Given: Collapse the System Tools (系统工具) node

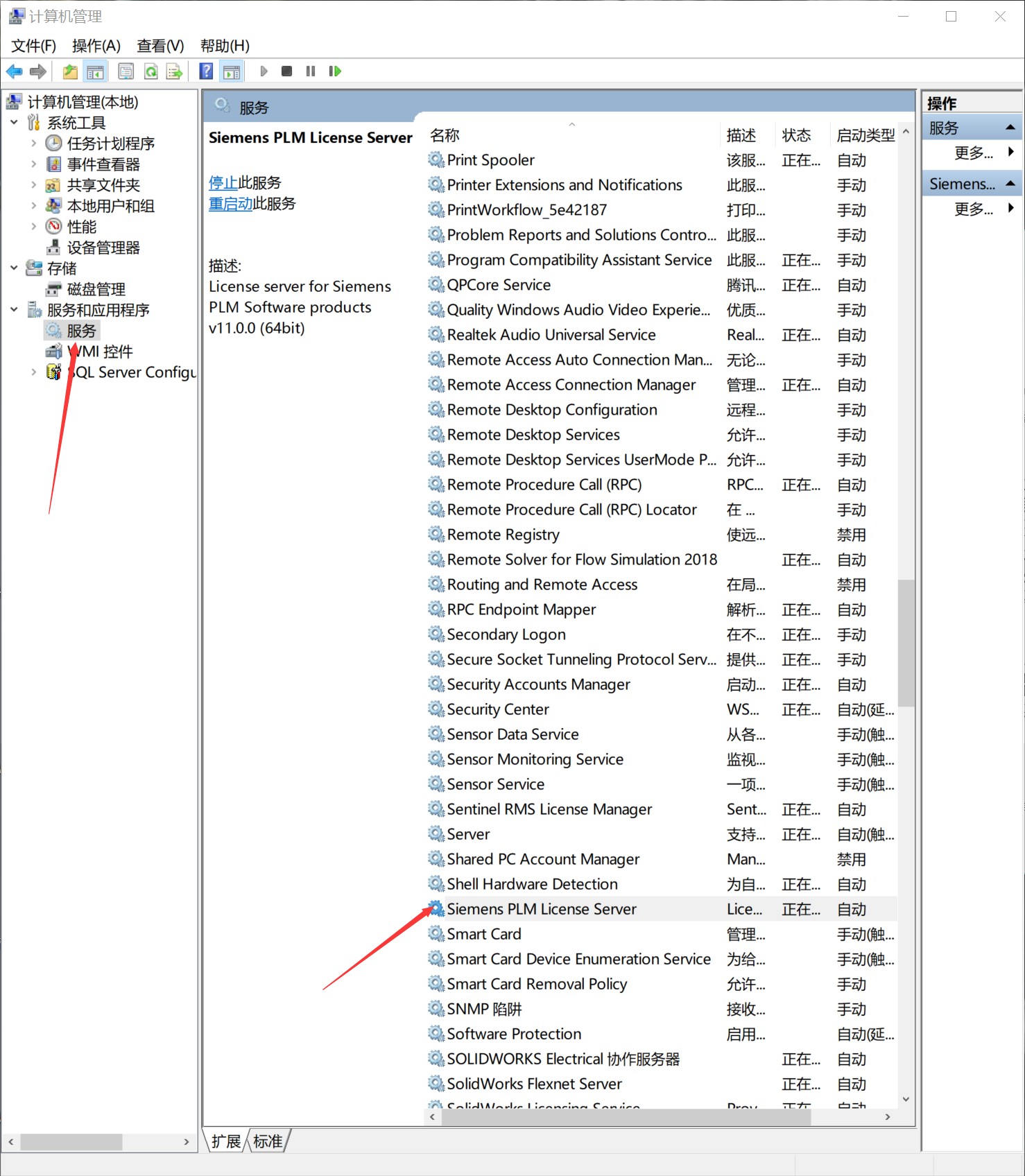Looking at the screenshot, I should tap(14, 123).
